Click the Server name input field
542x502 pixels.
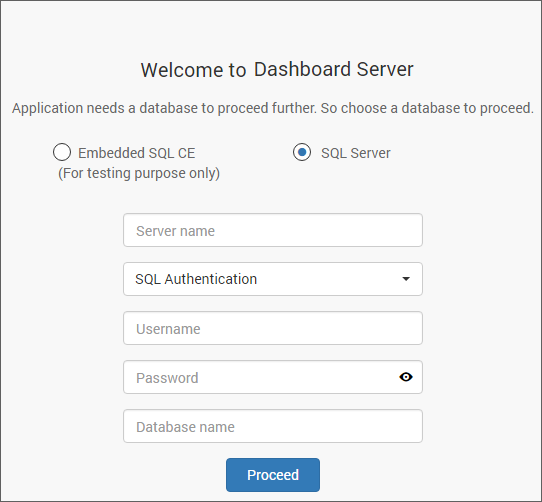coord(273,230)
